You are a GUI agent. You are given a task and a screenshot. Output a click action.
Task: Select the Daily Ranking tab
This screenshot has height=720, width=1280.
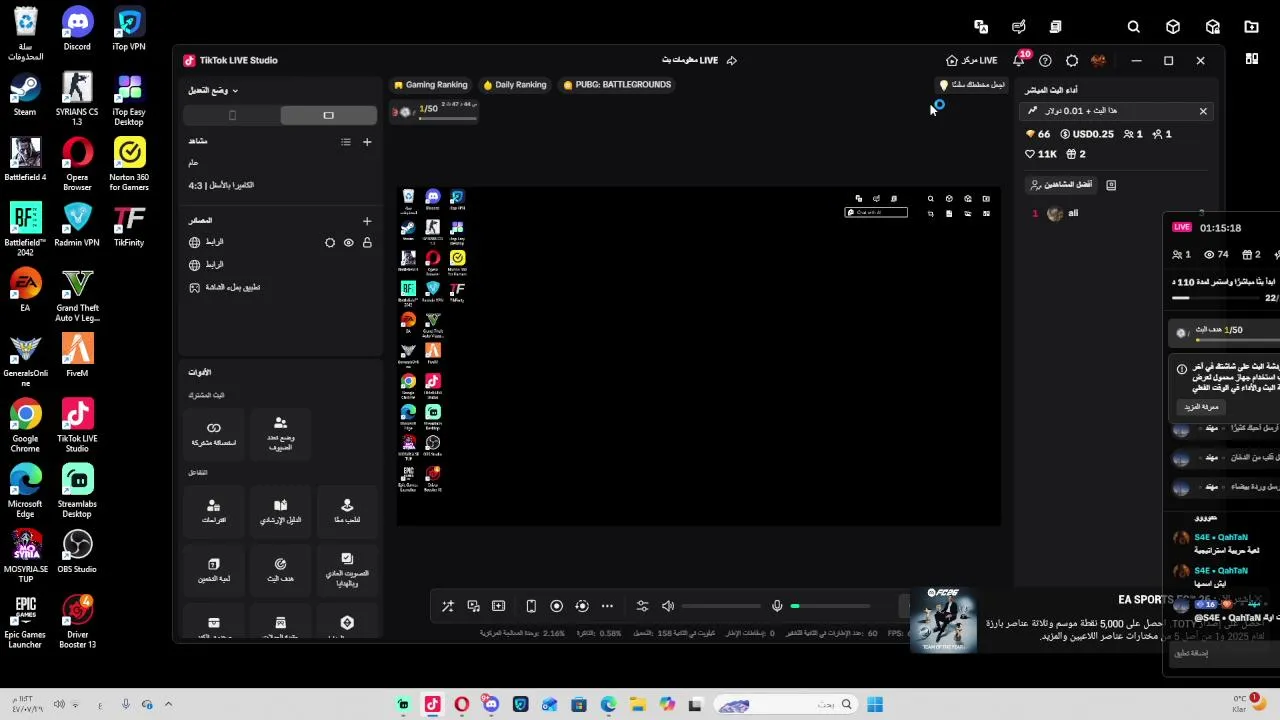[515, 85]
